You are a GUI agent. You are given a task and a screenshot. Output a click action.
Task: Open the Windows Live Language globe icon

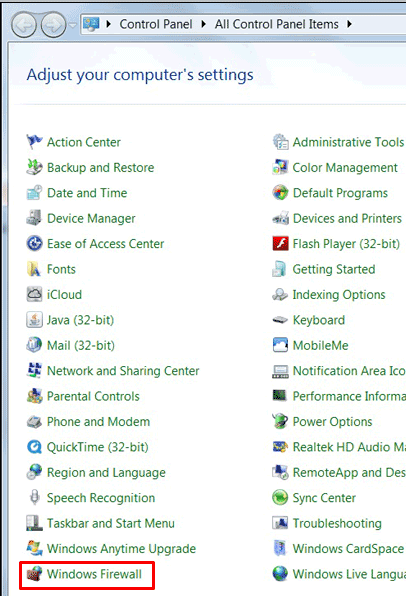point(280,574)
